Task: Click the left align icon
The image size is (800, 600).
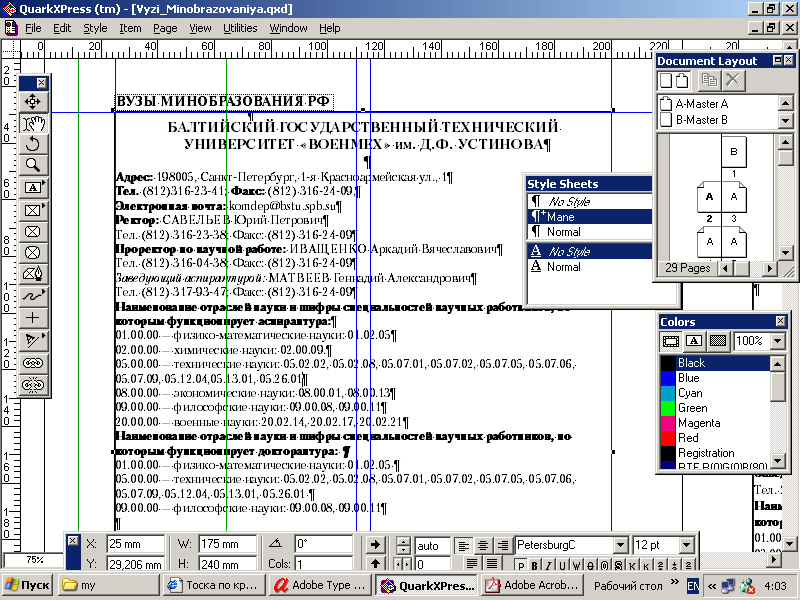Action: [463, 546]
